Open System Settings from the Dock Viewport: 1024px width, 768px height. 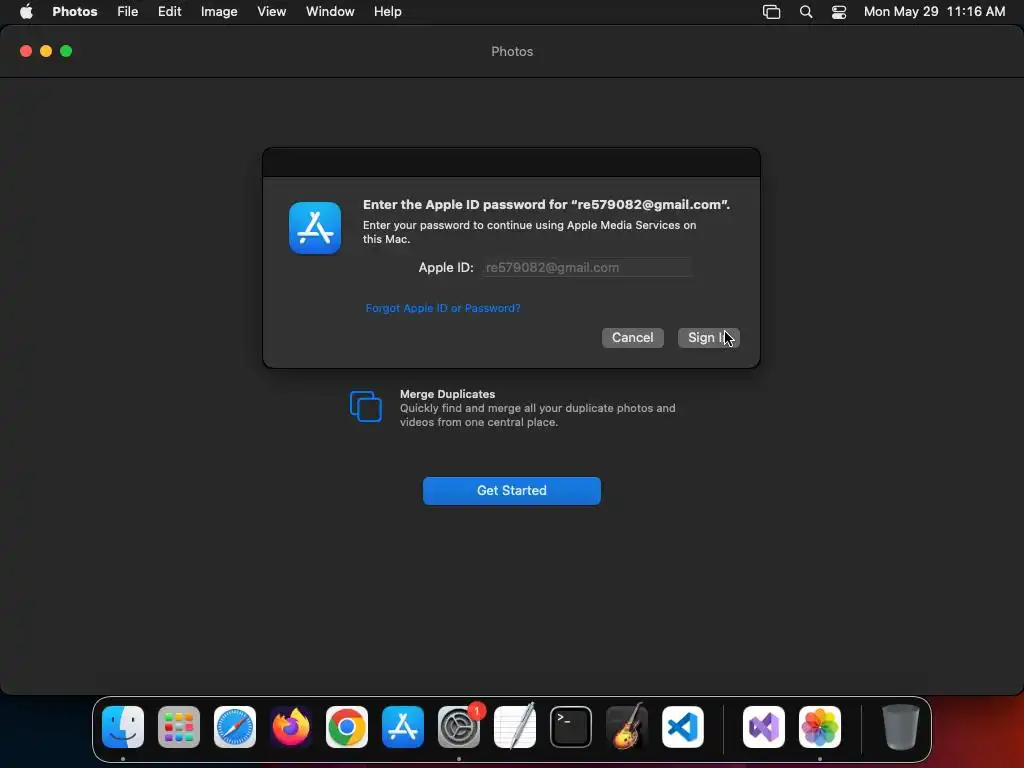459,727
